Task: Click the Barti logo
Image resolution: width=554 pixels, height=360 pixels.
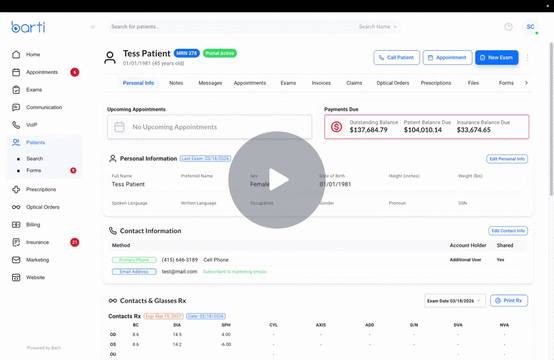Action: coord(28,27)
